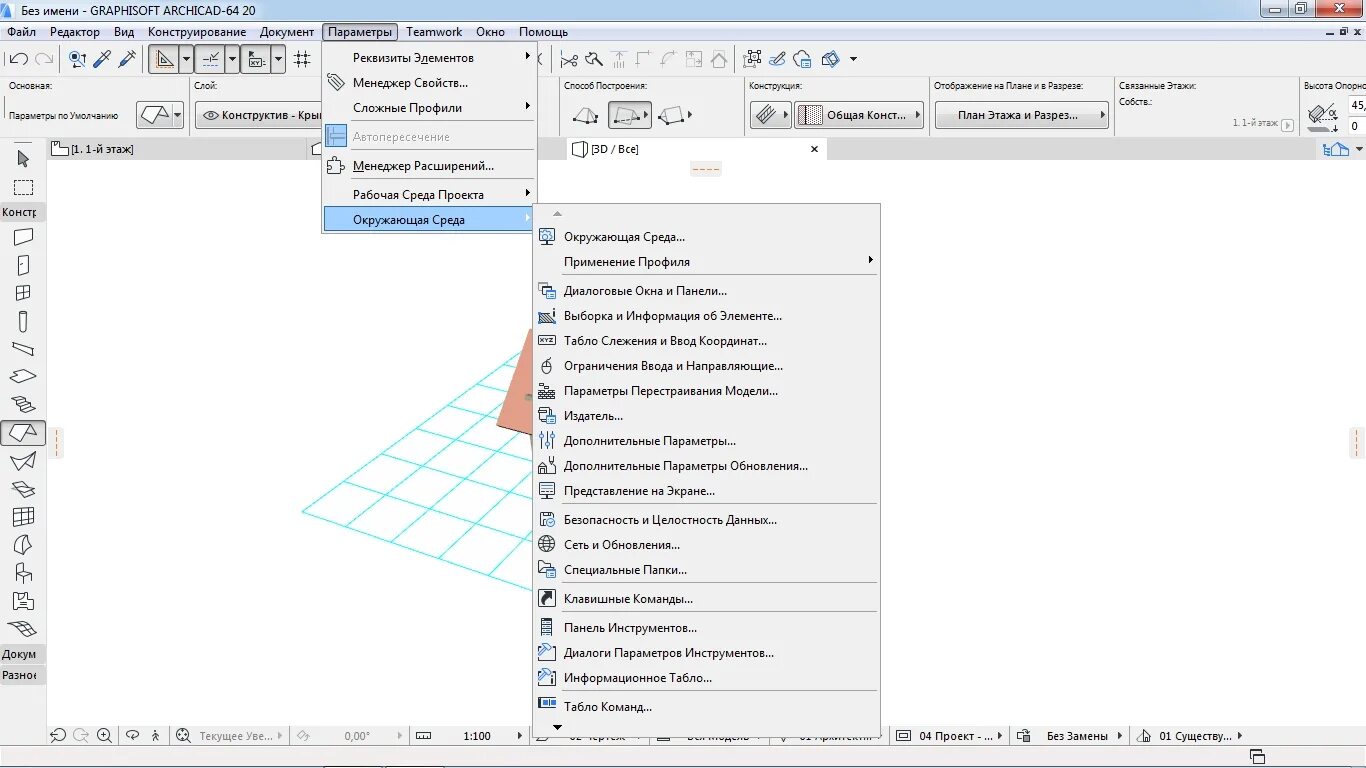Open Менеджер Расширений menu entry
The height and width of the screenshot is (768, 1366).
click(x=429, y=166)
